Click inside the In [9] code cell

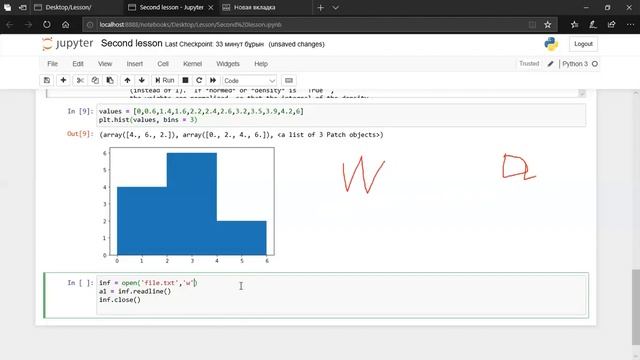click(341, 116)
